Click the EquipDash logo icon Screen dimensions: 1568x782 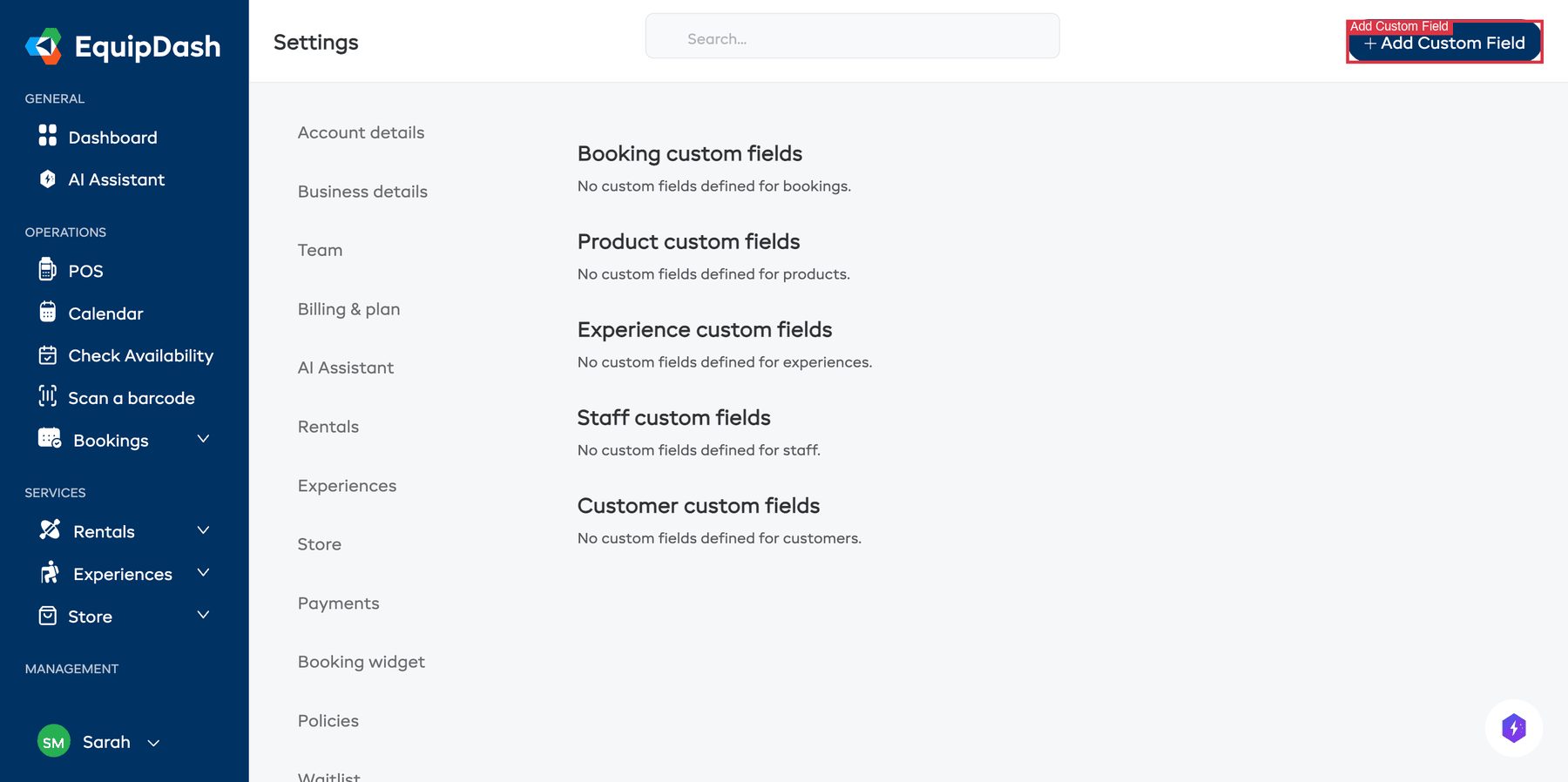(44, 46)
